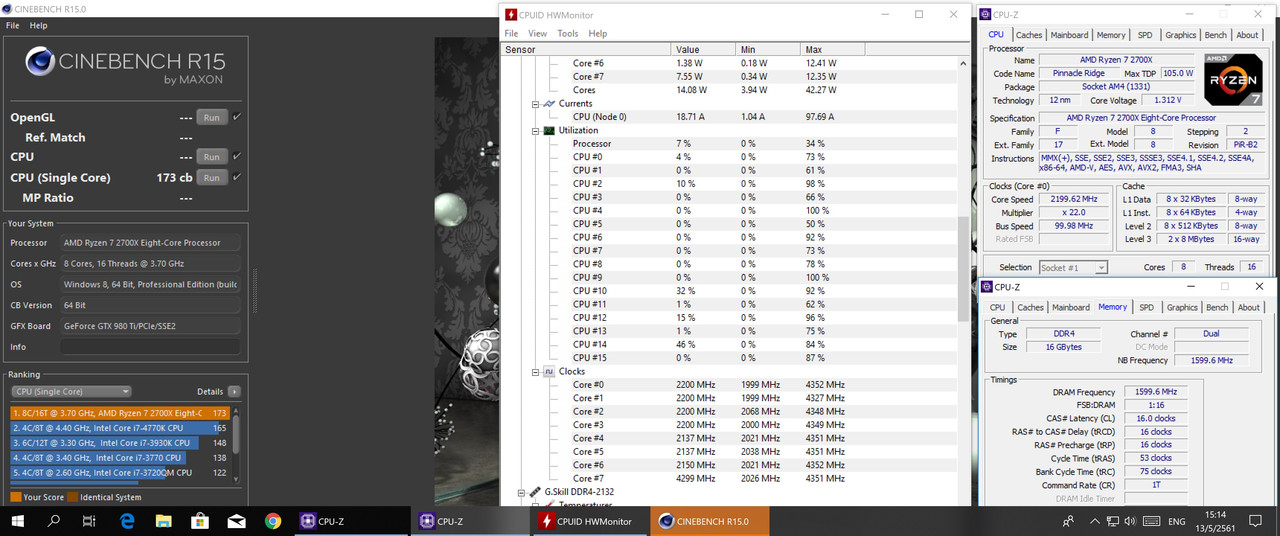Collapse the Clocks node in HWMonitor
The width and height of the screenshot is (1280, 536).
click(x=536, y=371)
